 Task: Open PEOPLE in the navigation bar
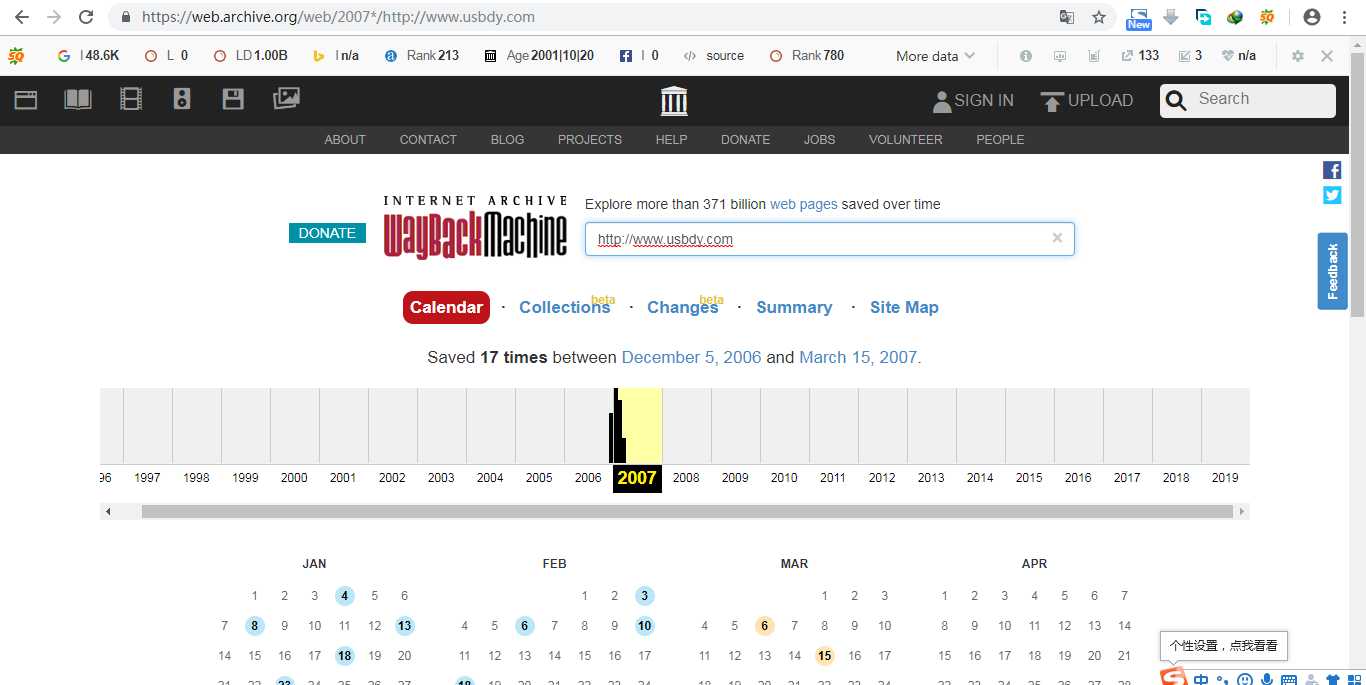click(1000, 139)
